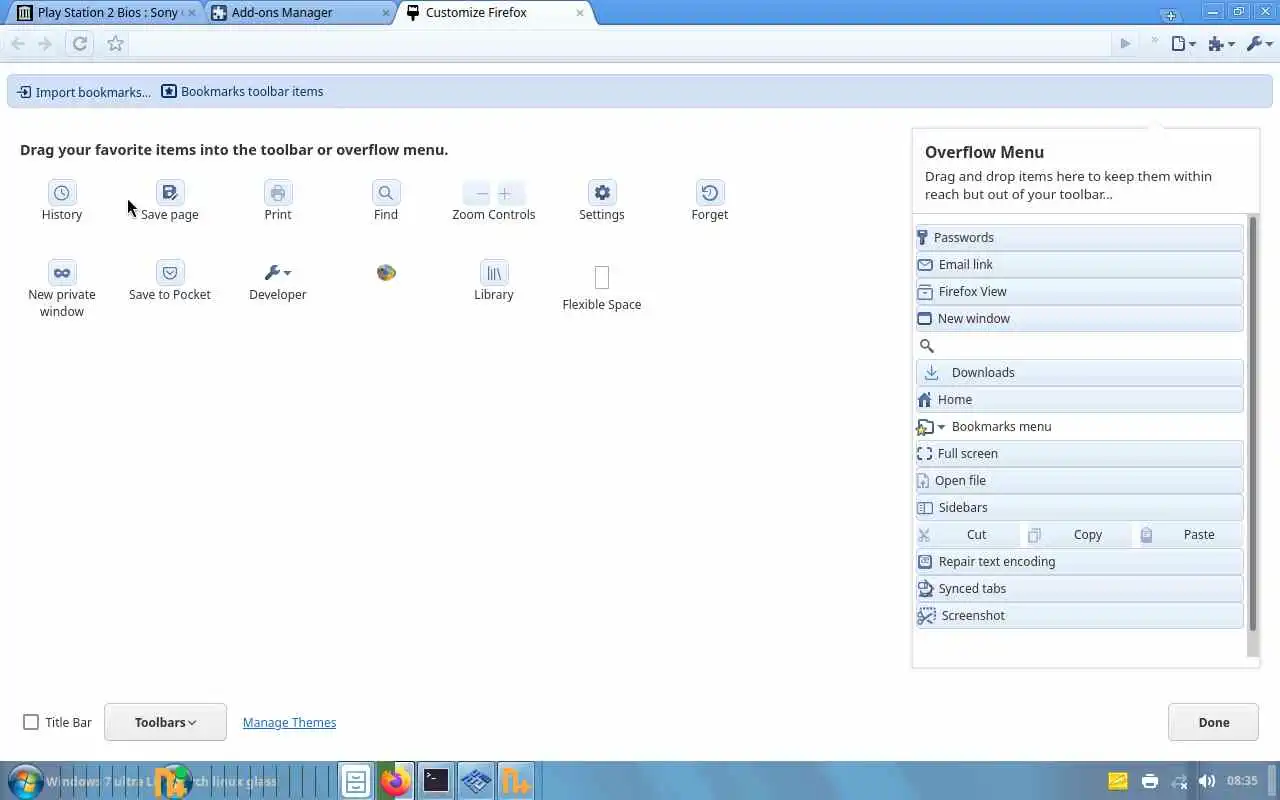Open the Manage Themes link
The image size is (1280, 800).
(x=289, y=722)
